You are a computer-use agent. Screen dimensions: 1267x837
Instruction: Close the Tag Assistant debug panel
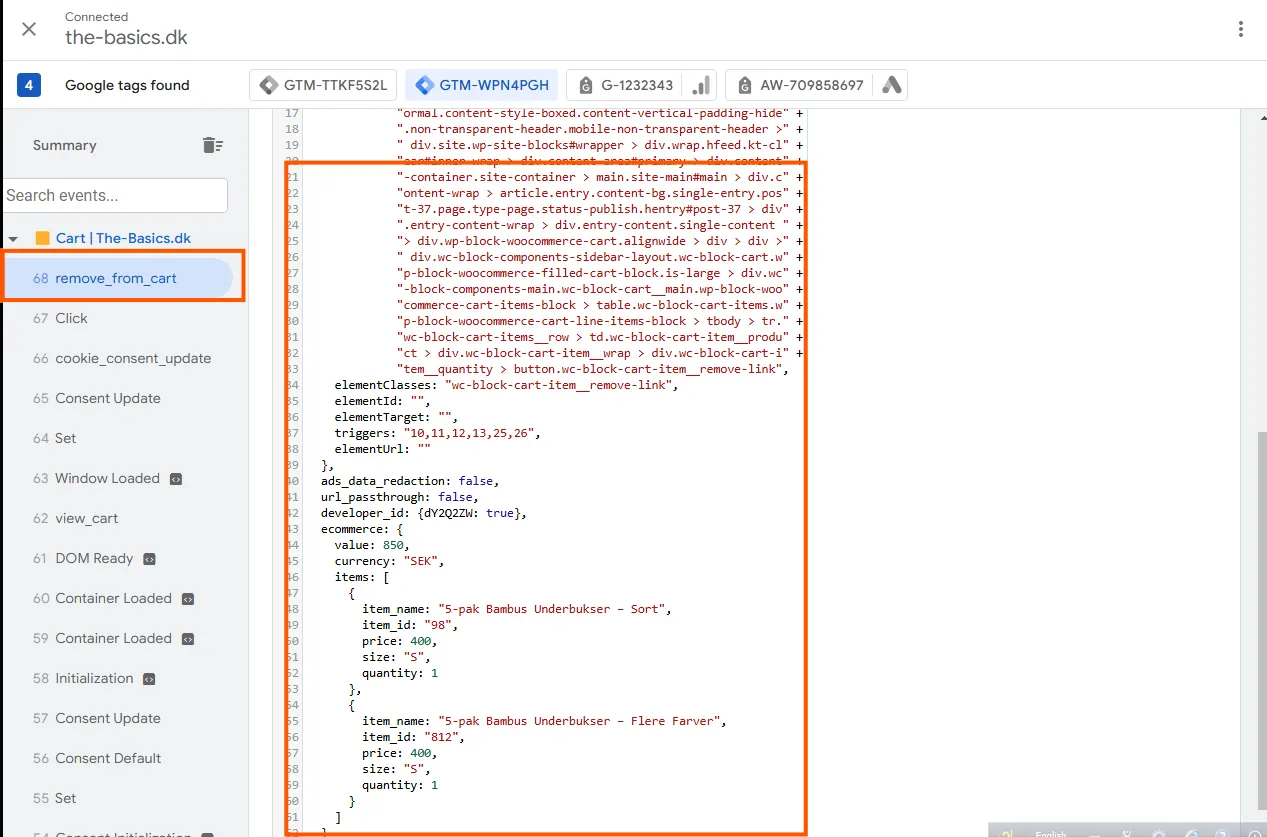29,29
